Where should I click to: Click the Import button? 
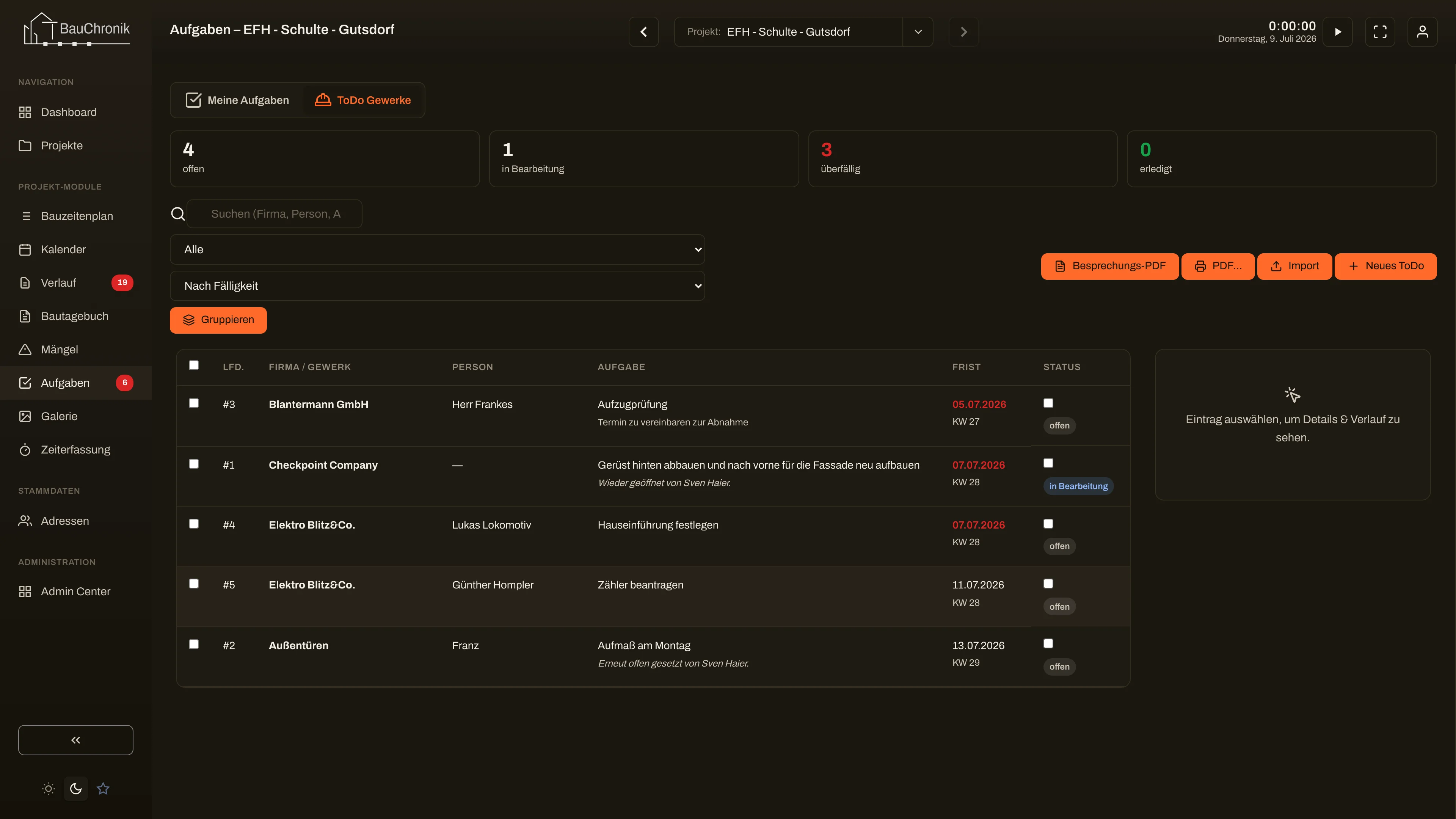click(1294, 266)
